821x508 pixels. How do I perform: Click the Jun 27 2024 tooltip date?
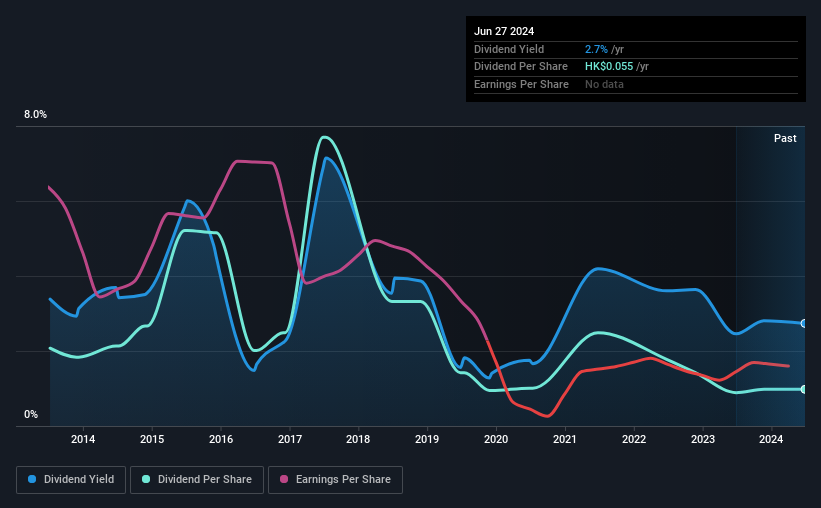pyautogui.click(x=504, y=31)
